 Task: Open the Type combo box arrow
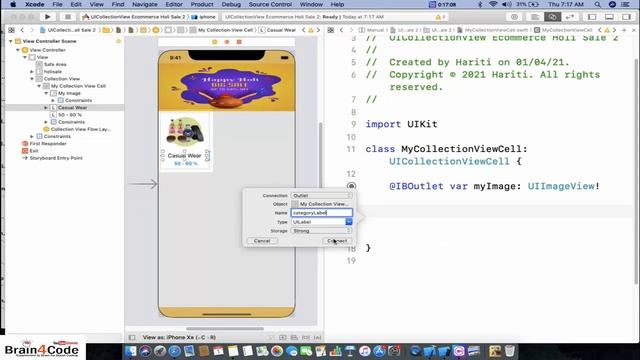click(x=349, y=222)
